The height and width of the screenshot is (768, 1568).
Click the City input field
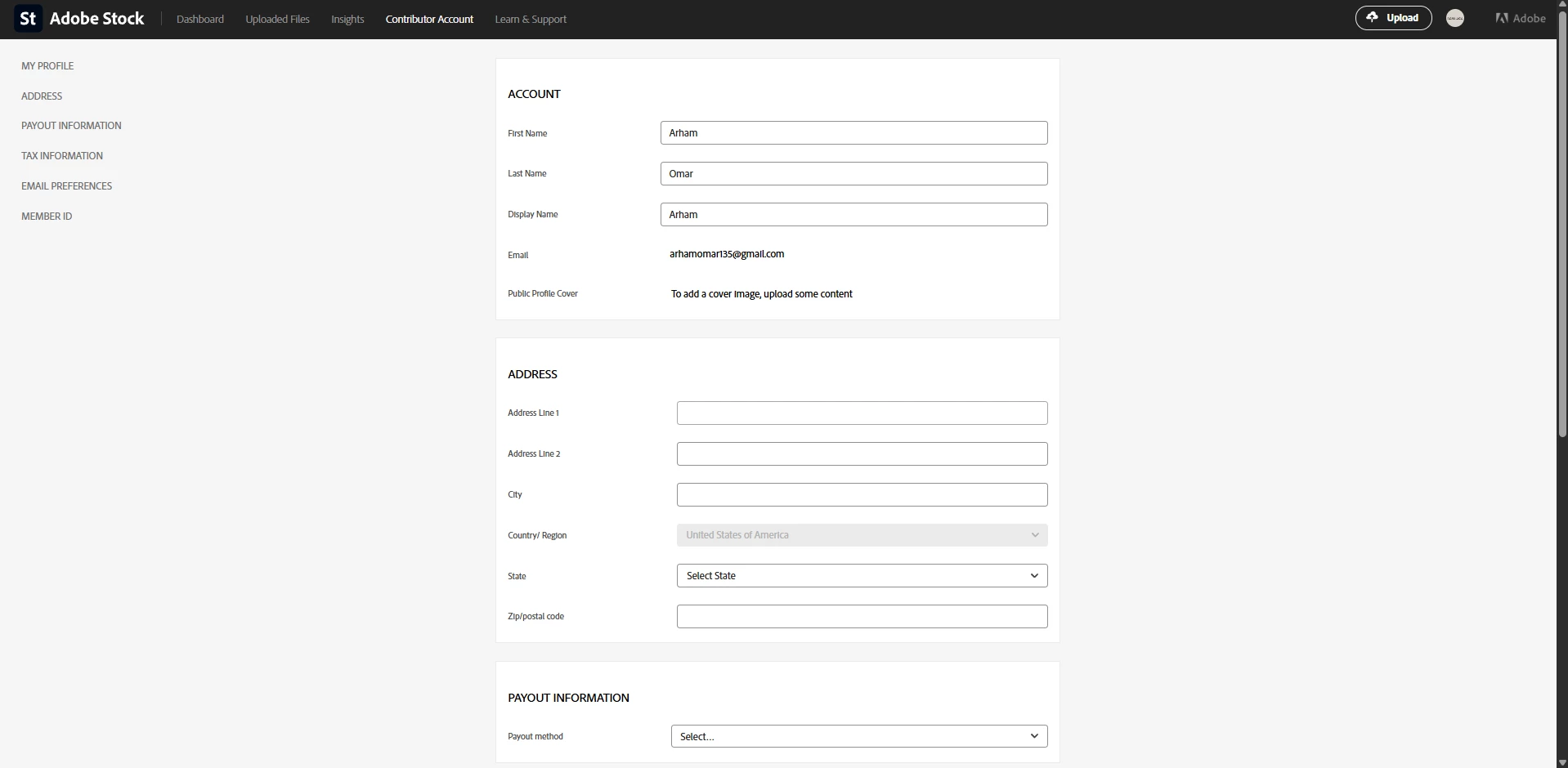coord(862,494)
